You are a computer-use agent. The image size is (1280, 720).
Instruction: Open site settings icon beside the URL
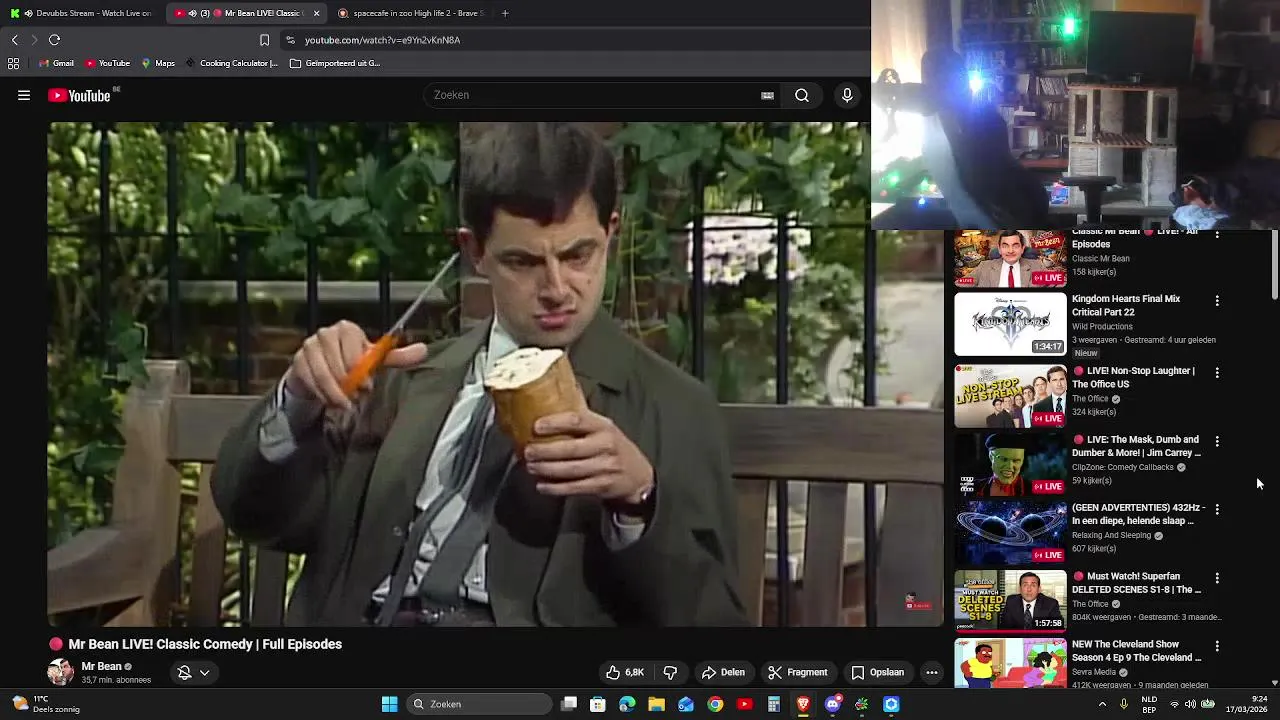tap(290, 40)
